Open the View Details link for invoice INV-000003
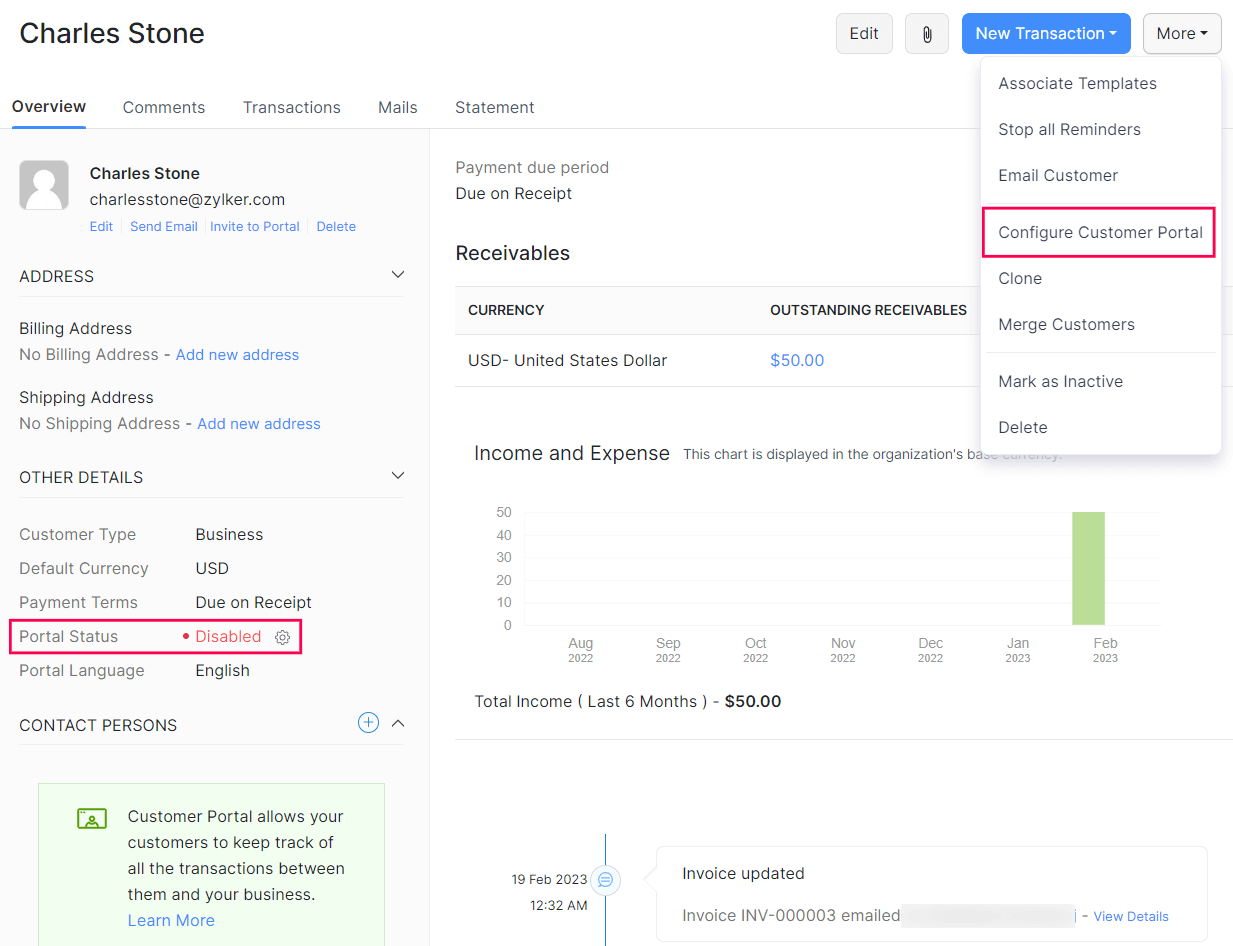1233x946 pixels. 1130,916
